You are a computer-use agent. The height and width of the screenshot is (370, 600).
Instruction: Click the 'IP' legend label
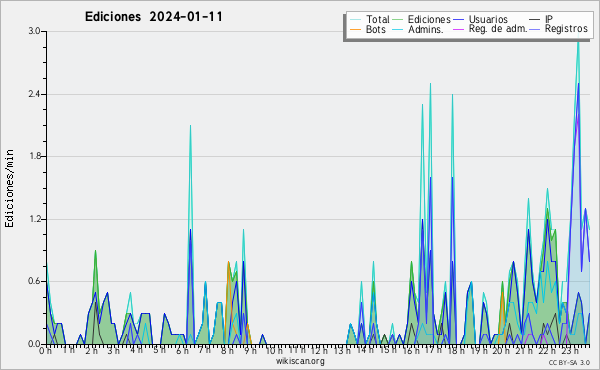click(549, 19)
